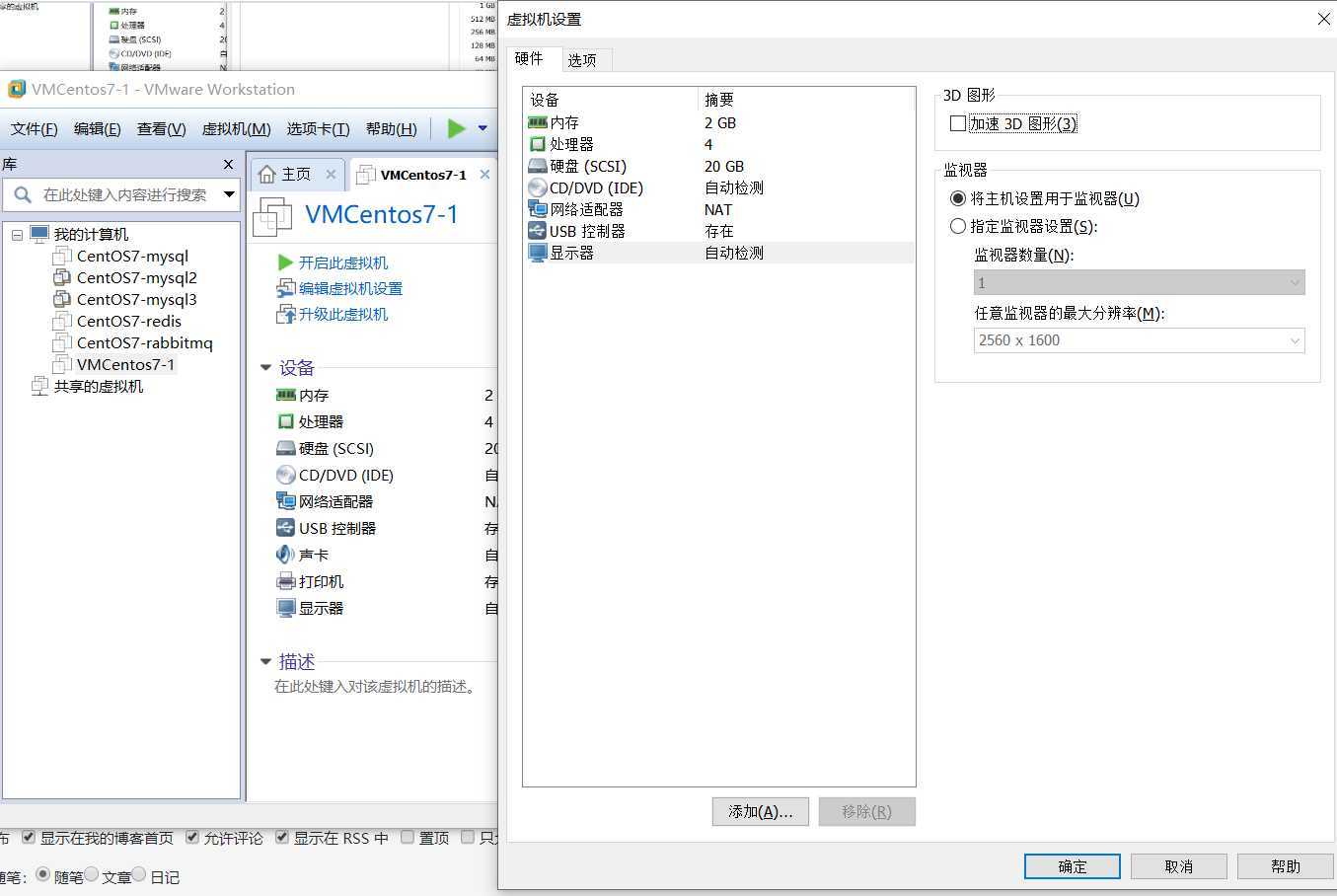Collapse the 我的计算机 tree node
Viewport: 1337px width, 896px height.
point(17,235)
